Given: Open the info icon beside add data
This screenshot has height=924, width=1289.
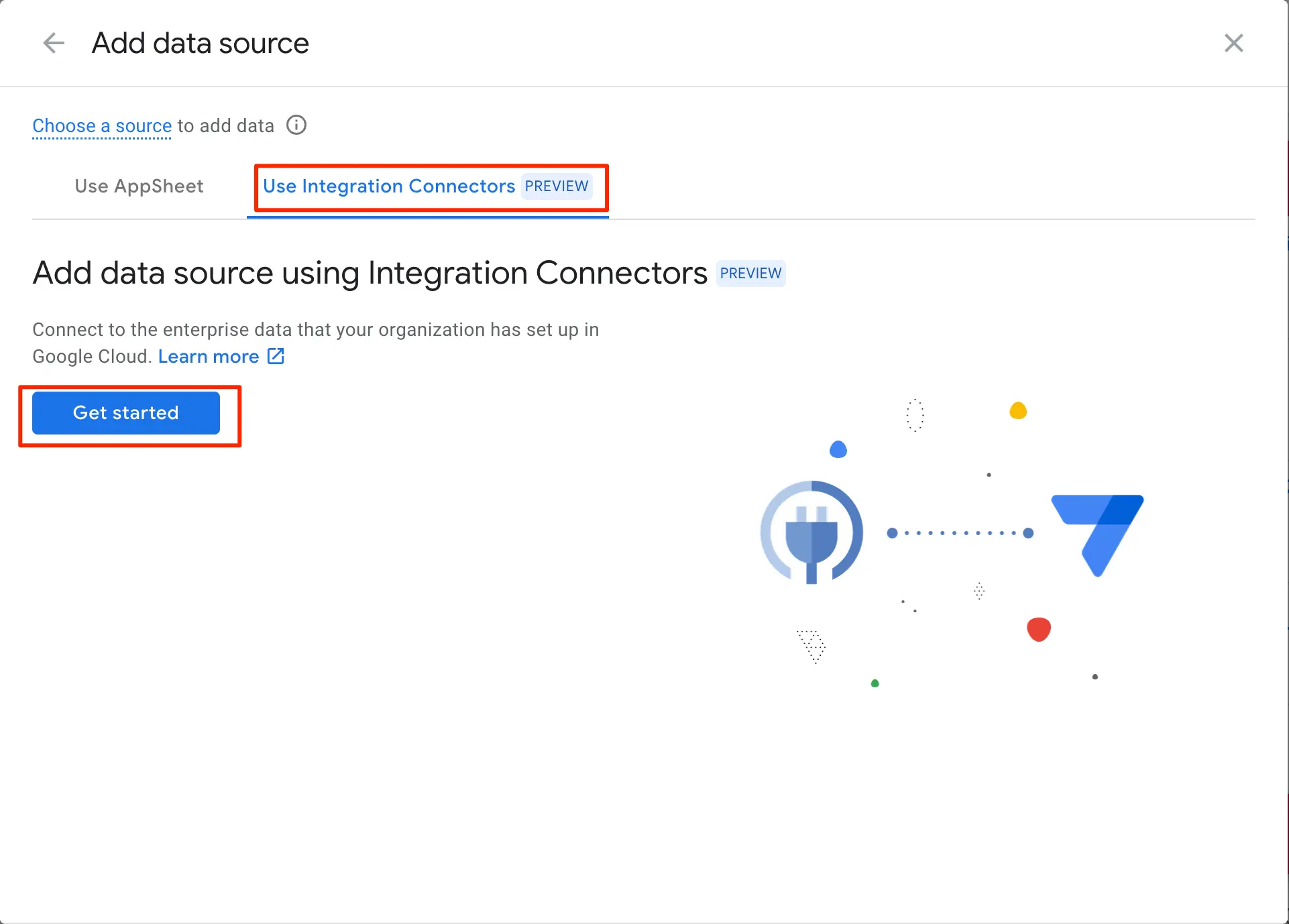Looking at the screenshot, I should pyautogui.click(x=296, y=125).
